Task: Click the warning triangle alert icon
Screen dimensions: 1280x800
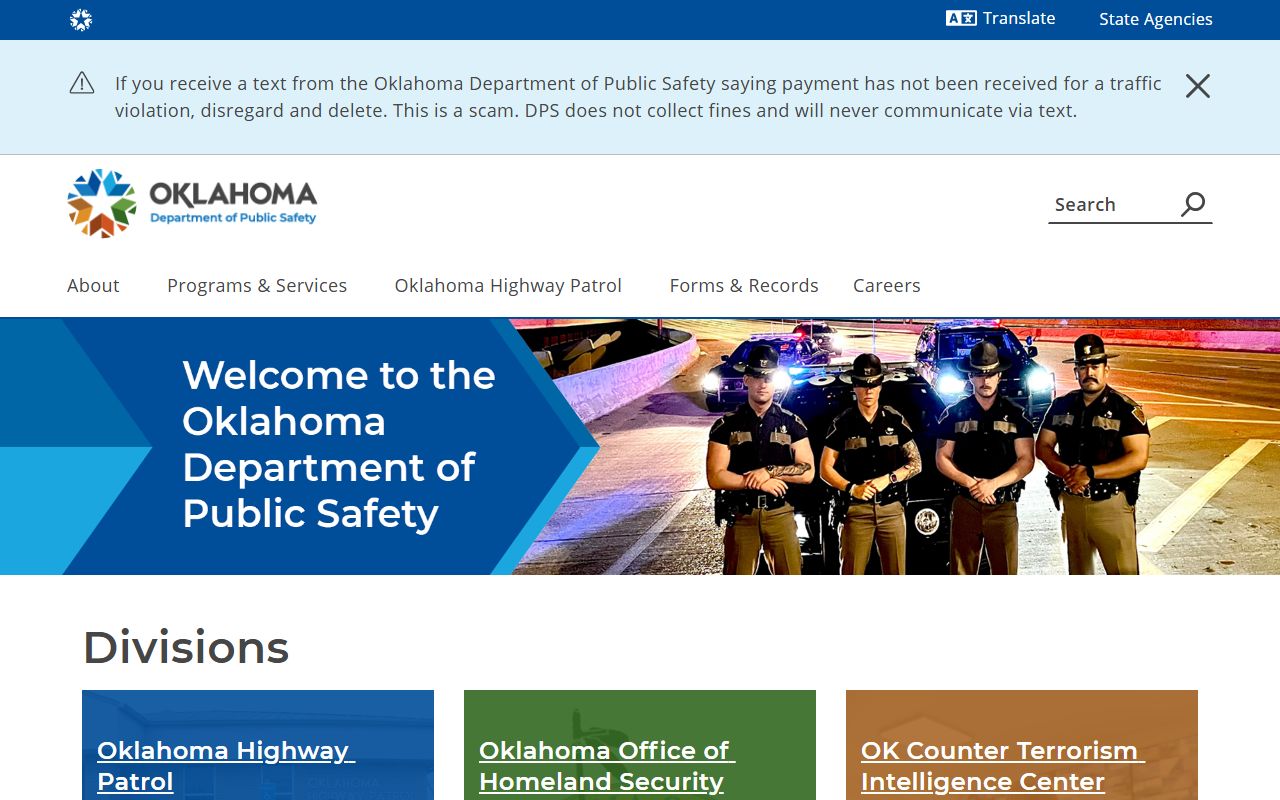Action: click(82, 83)
